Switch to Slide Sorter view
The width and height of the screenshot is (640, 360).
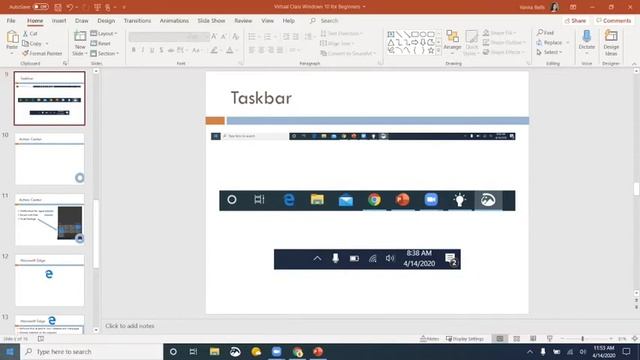(x=517, y=339)
